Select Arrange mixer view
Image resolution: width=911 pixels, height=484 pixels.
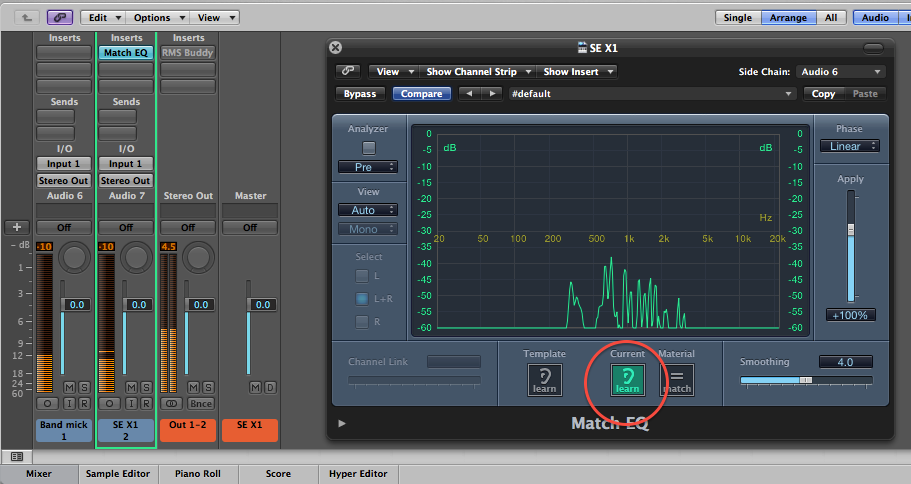pyautogui.click(x=788, y=17)
